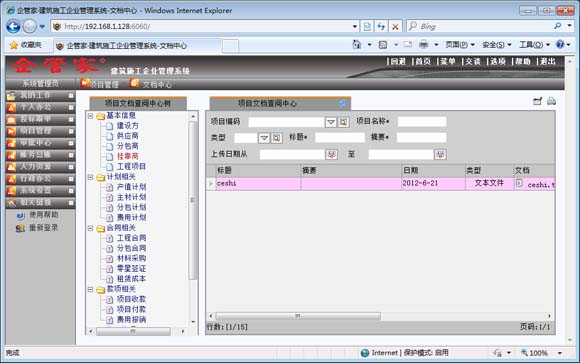This screenshot has height=363, width=580.
Task: Select the 首页 top menu item
Action: pos(422,61)
